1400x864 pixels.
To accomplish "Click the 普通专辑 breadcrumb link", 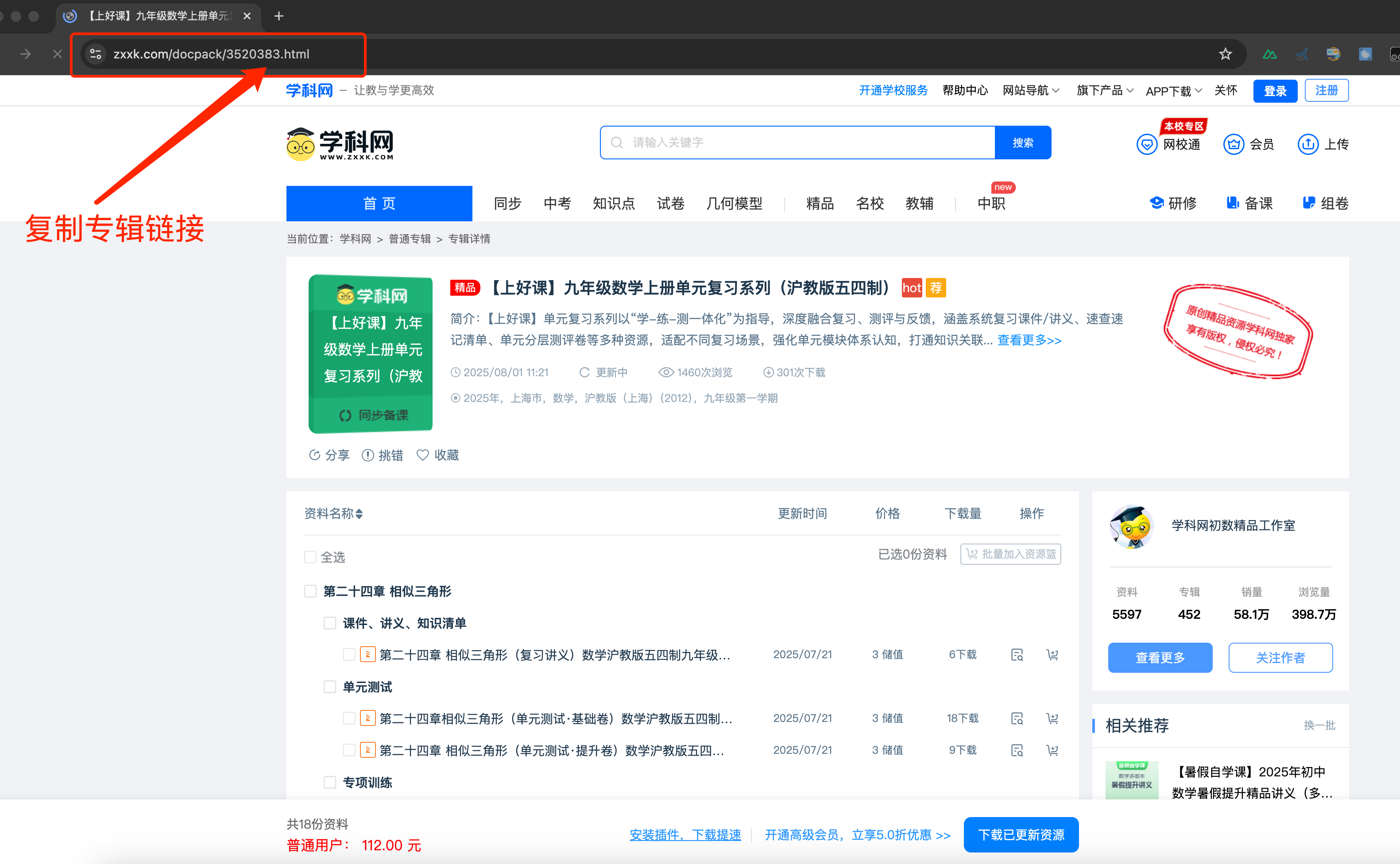I will click(410, 239).
